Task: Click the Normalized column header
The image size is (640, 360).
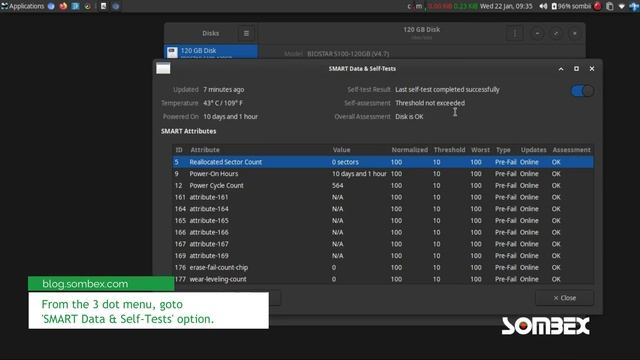Action: [x=409, y=150]
